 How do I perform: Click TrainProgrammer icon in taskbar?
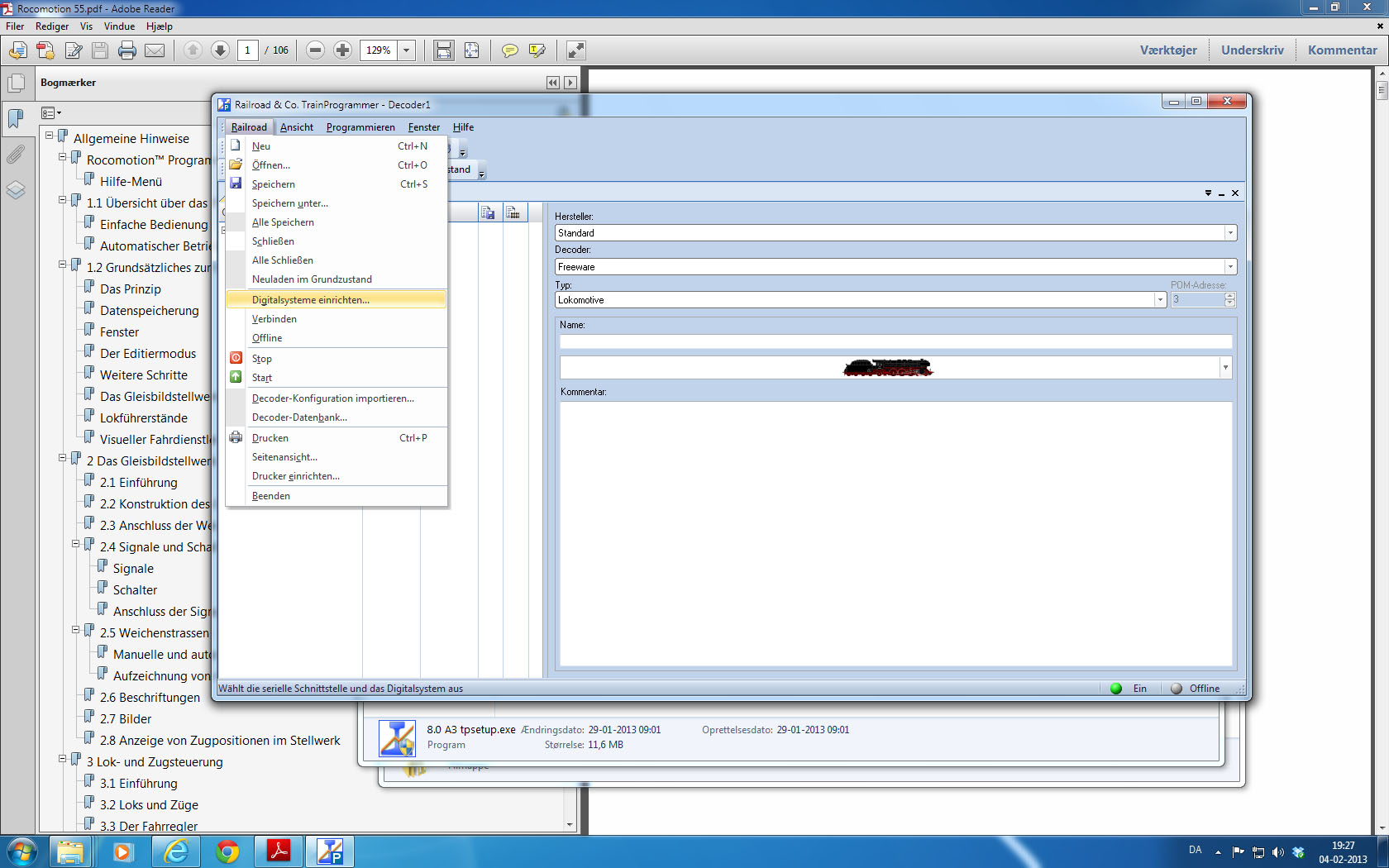click(330, 851)
